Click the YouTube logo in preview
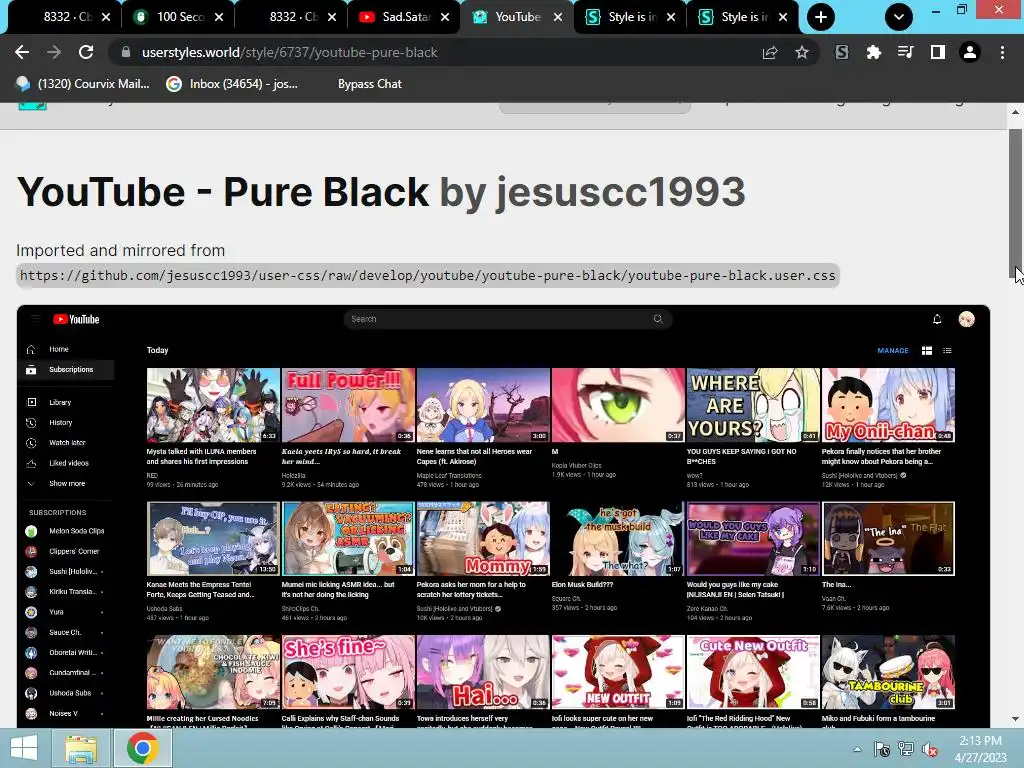The height and width of the screenshot is (768, 1024). click(x=76, y=319)
